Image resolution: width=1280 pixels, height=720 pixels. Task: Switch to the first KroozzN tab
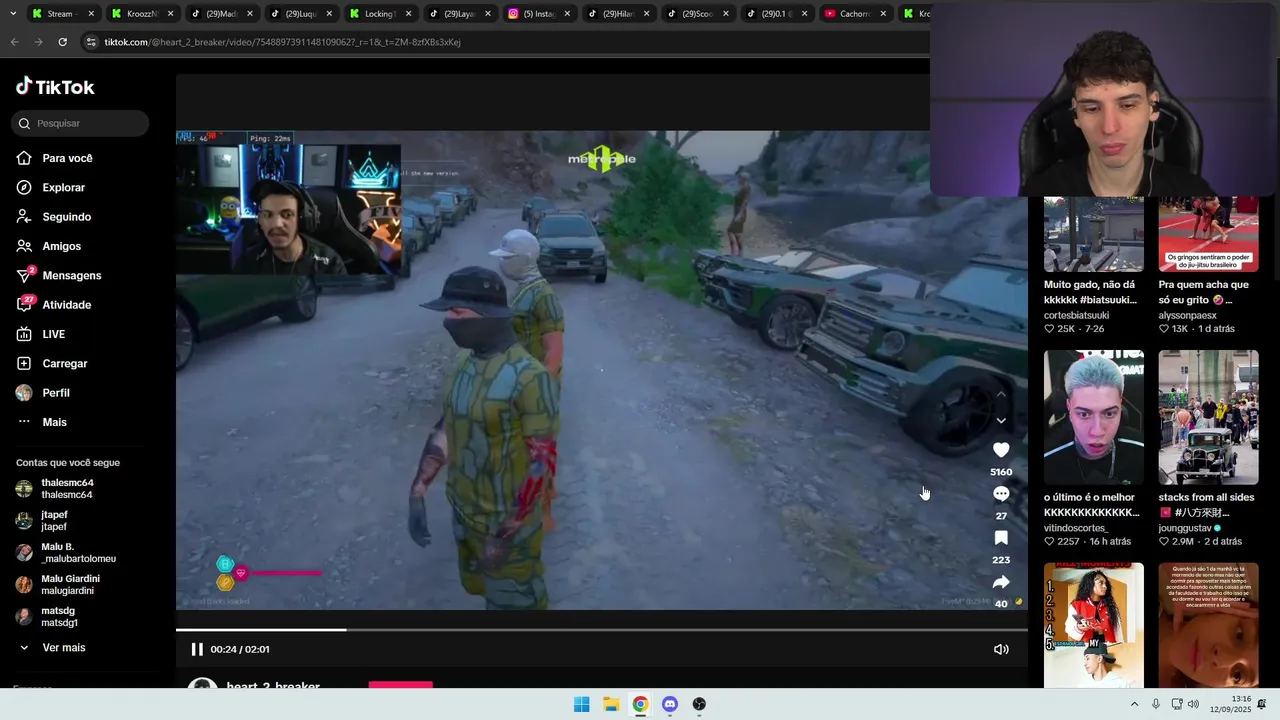tap(140, 14)
